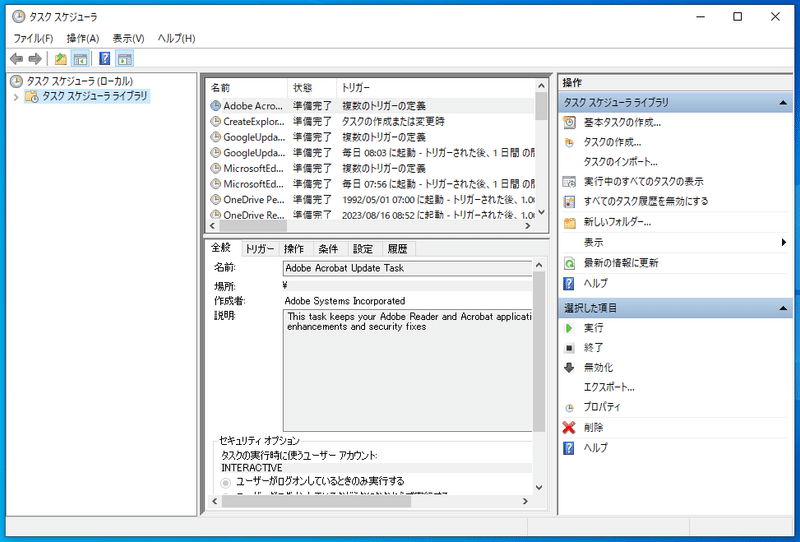
Task: Click the ヘルプ icon under 選択した項目
Action: (569, 448)
